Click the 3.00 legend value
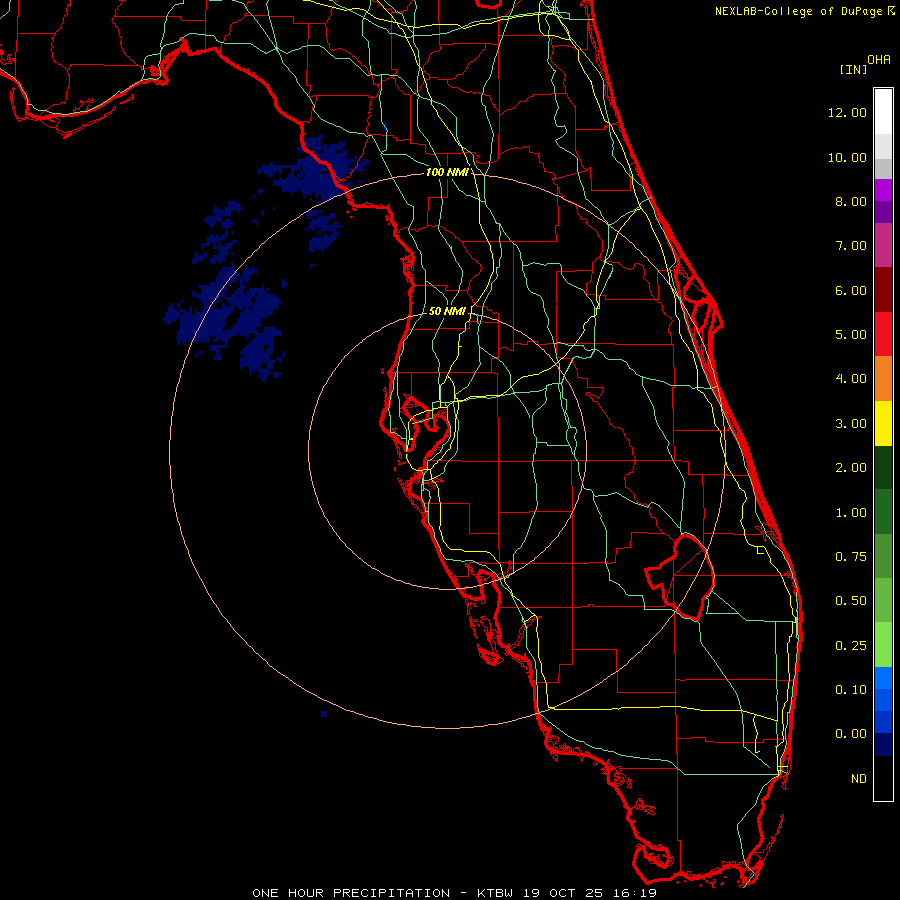The width and height of the screenshot is (900, 900). [x=851, y=424]
